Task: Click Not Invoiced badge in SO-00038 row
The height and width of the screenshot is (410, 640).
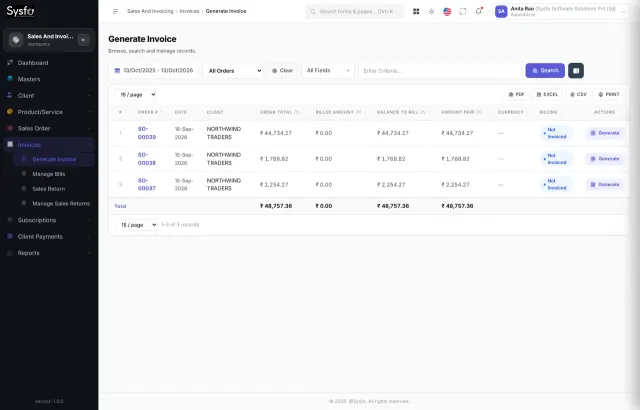Action: (556, 159)
